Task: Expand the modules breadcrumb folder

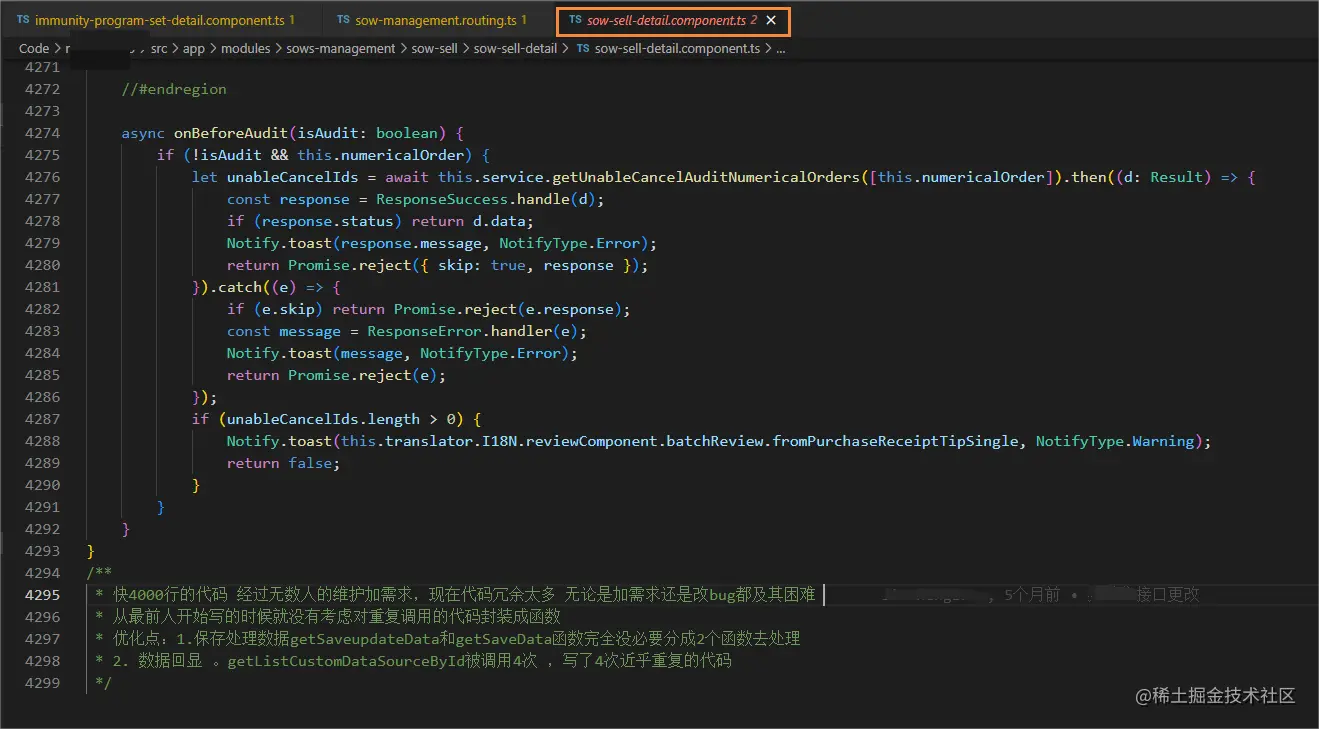Action: point(246,48)
